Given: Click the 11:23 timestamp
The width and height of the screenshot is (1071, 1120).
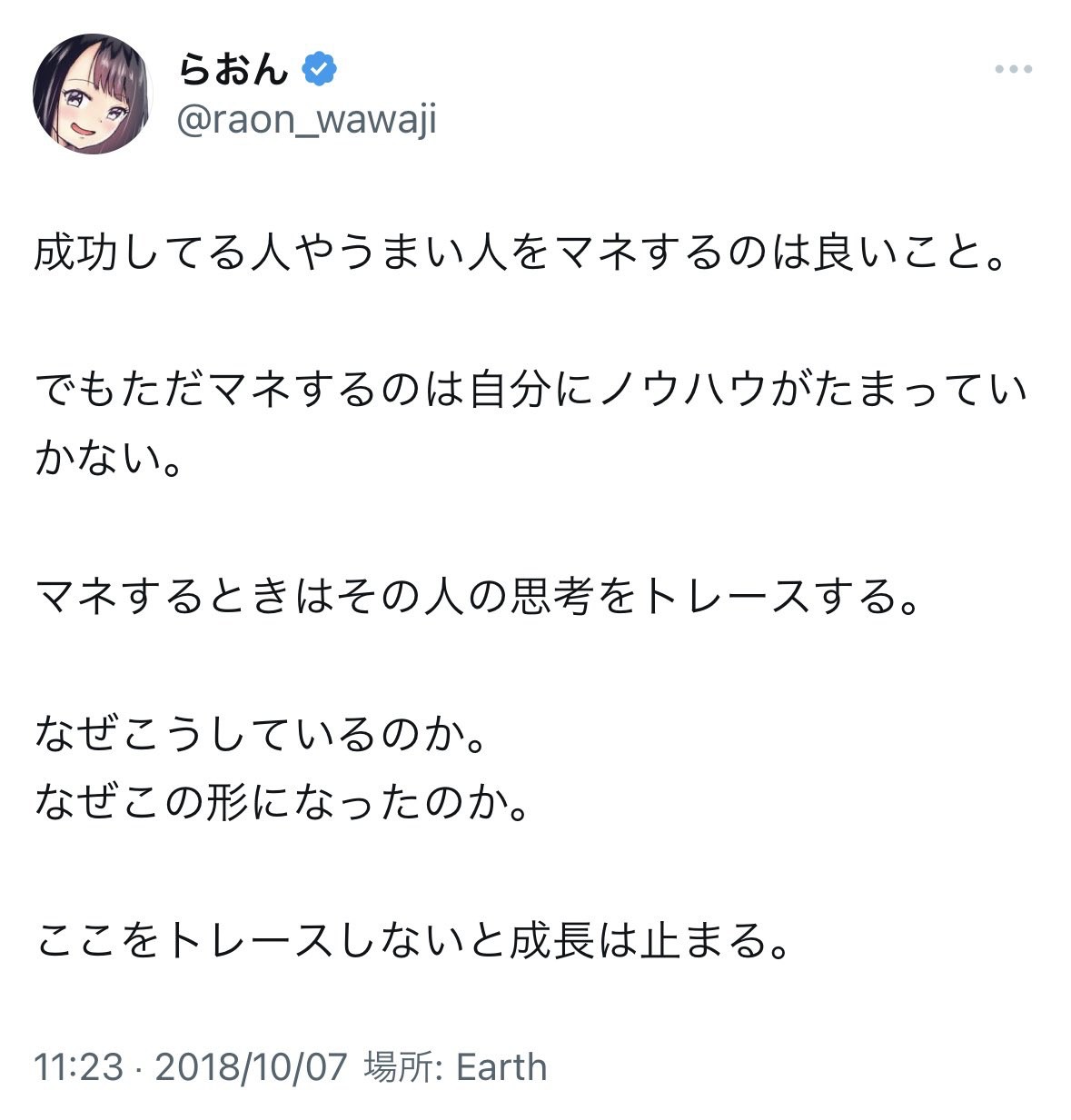Looking at the screenshot, I should [x=78, y=1066].
